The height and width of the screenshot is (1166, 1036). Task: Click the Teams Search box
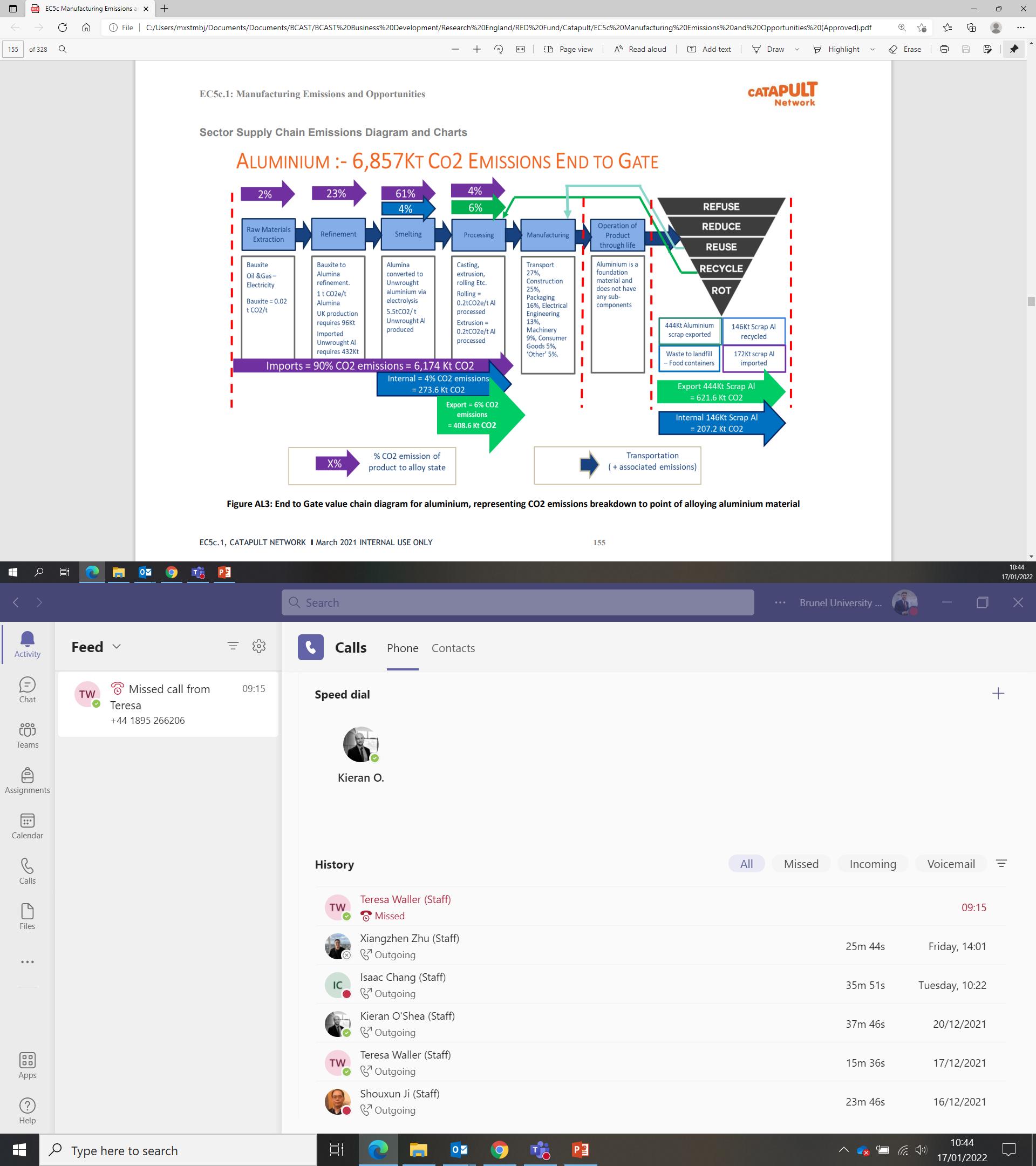pos(517,602)
